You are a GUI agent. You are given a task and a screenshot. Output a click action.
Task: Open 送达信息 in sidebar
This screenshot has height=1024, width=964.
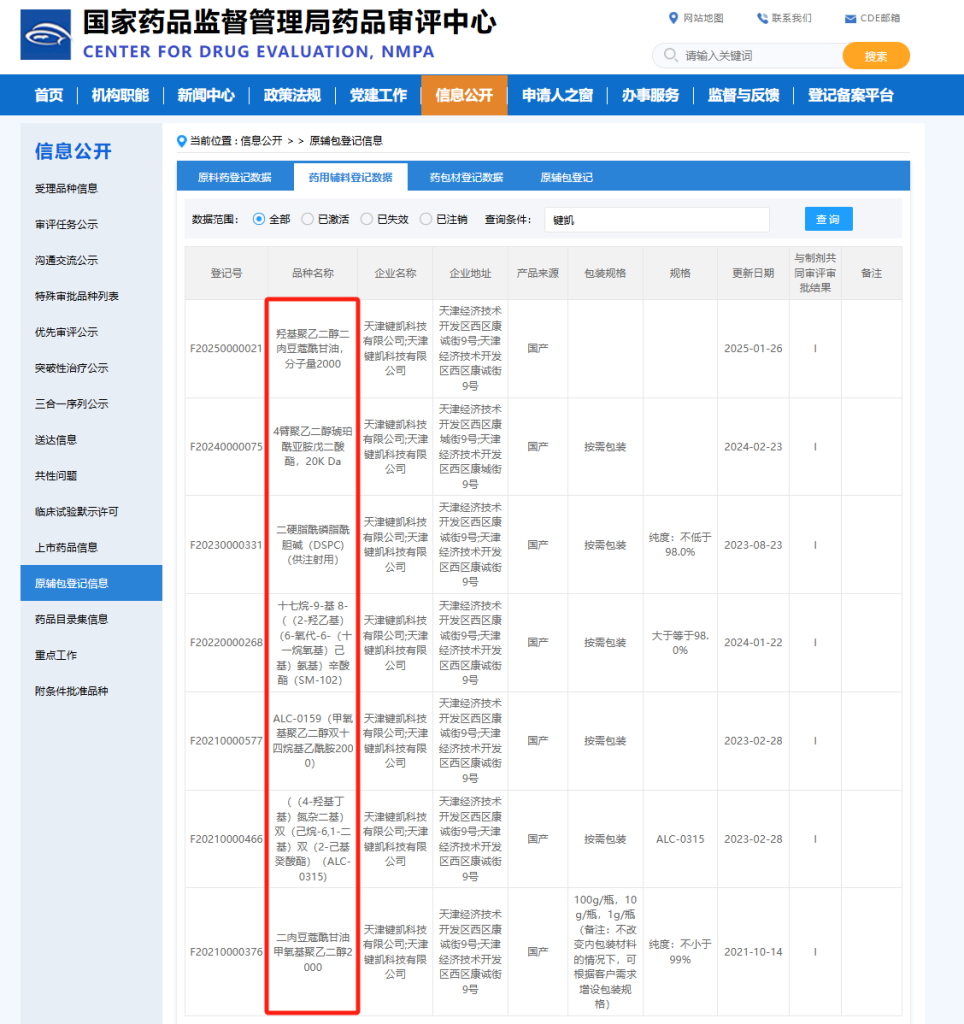(x=56, y=440)
